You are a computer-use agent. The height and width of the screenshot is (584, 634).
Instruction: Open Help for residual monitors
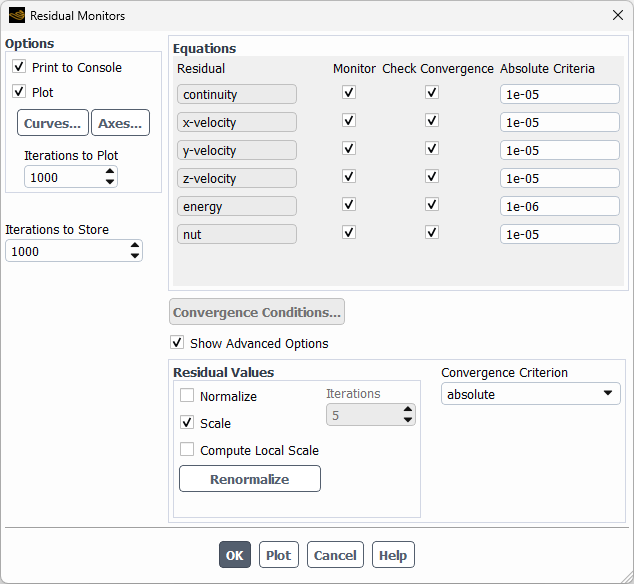coord(393,555)
